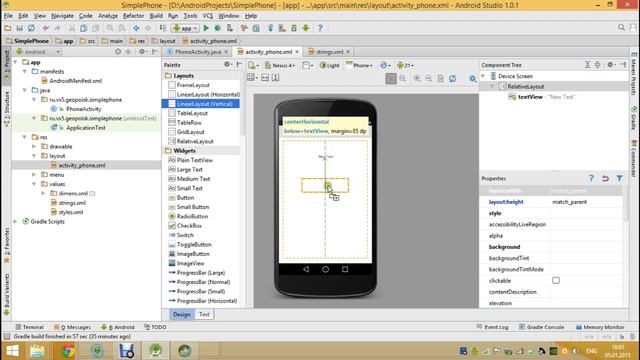Viewport: 640px width, 360px height.
Task: Open the Analyze menu
Action: pos(108,16)
